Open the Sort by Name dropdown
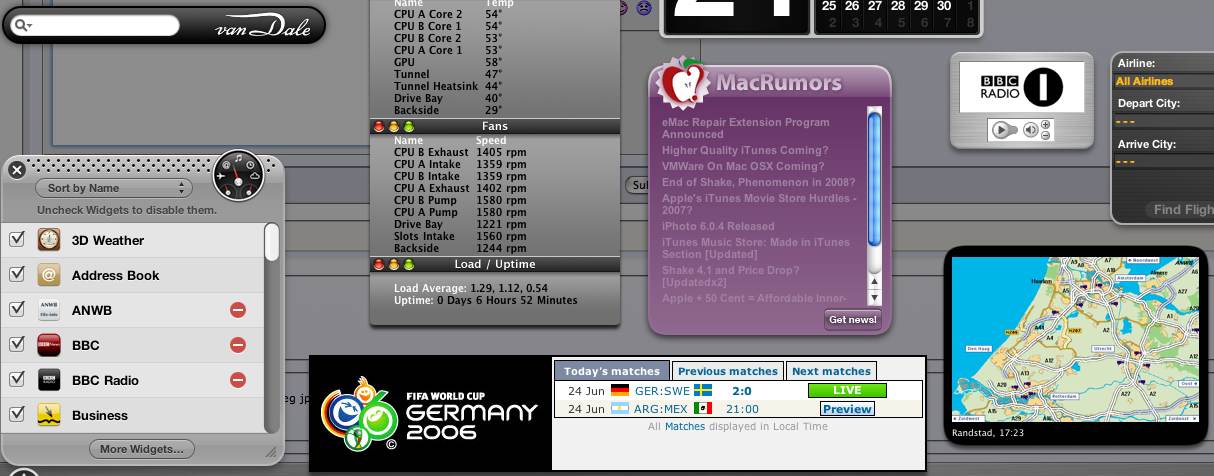The image size is (1214, 476). point(113,188)
